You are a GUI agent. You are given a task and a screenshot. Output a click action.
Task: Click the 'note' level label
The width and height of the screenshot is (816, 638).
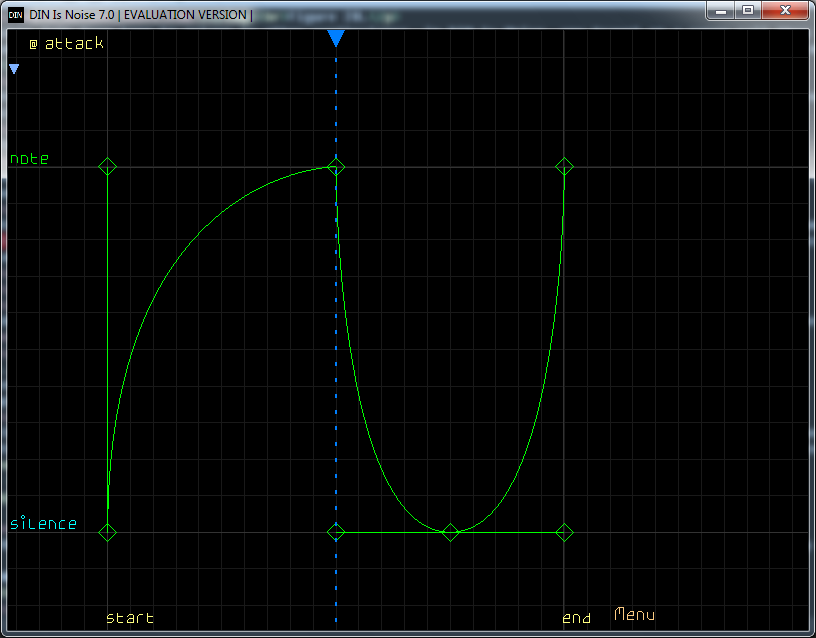(29, 159)
